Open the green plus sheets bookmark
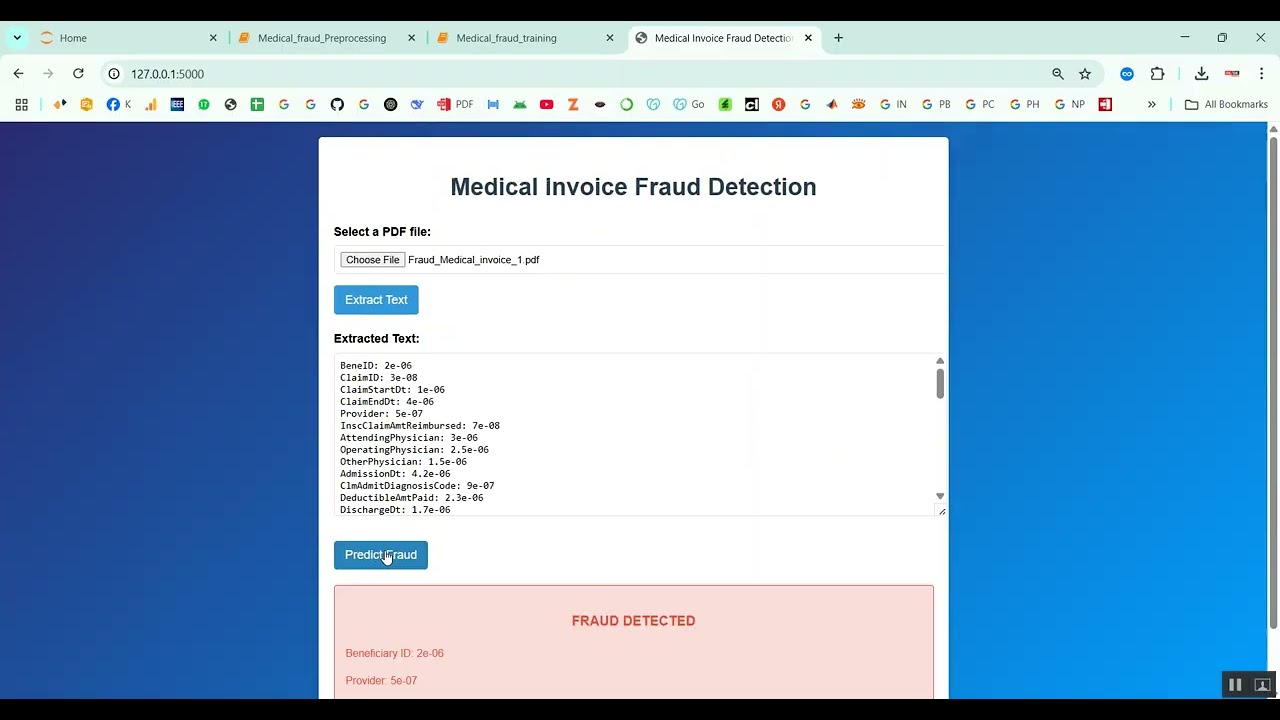1280x720 pixels. [257, 104]
